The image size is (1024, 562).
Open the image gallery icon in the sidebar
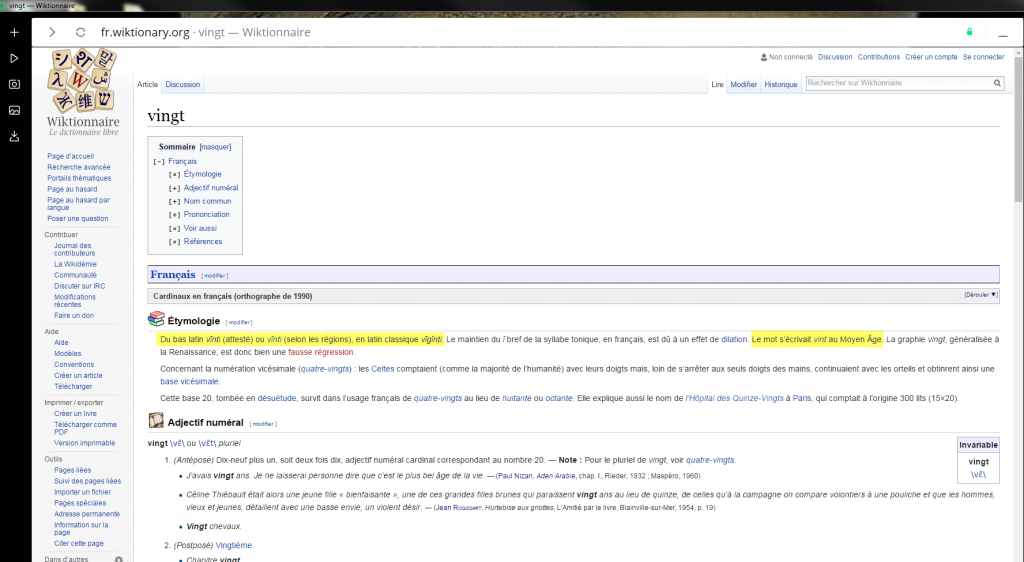(x=14, y=110)
